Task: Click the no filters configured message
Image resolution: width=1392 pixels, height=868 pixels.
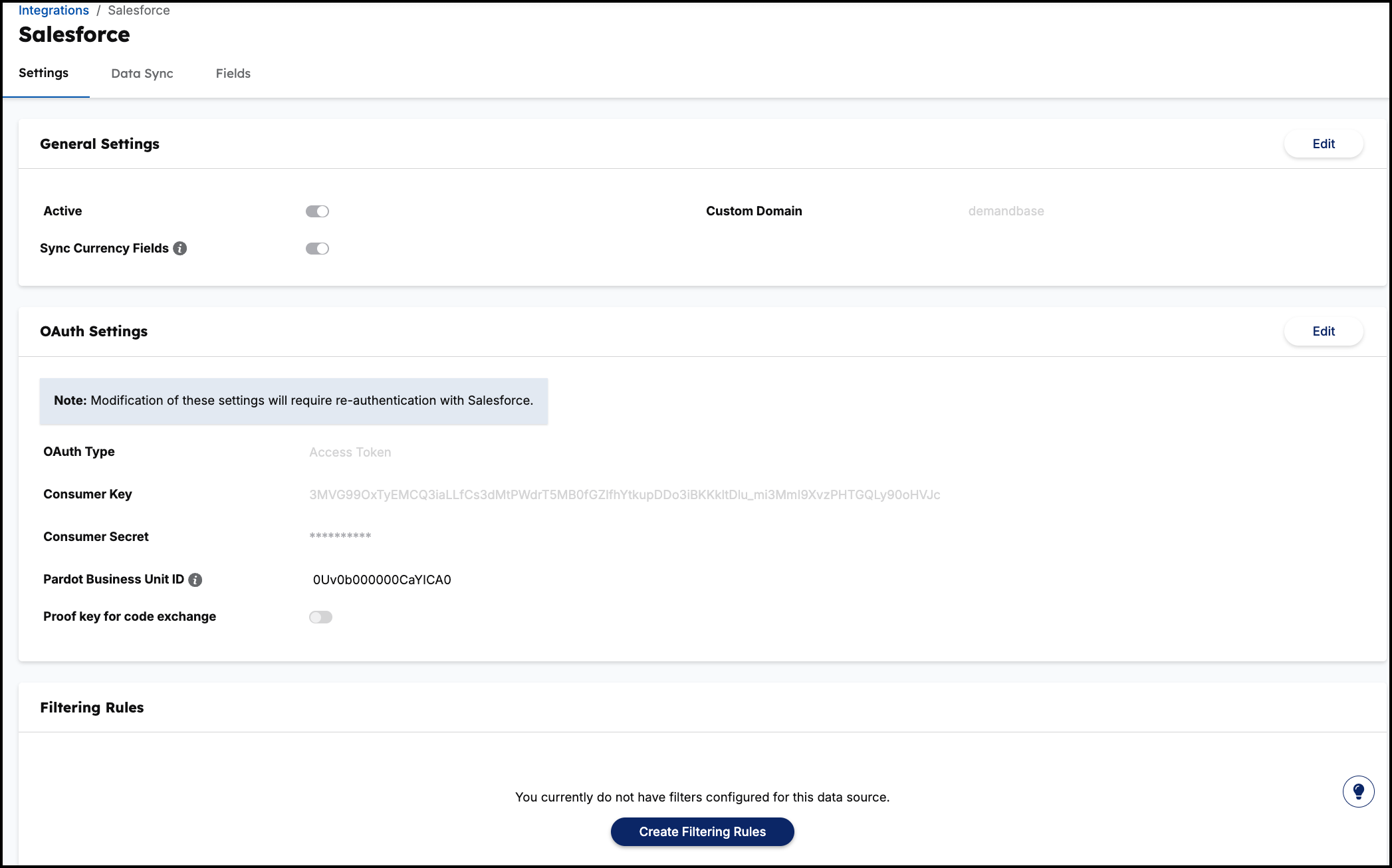Action: pos(702,797)
